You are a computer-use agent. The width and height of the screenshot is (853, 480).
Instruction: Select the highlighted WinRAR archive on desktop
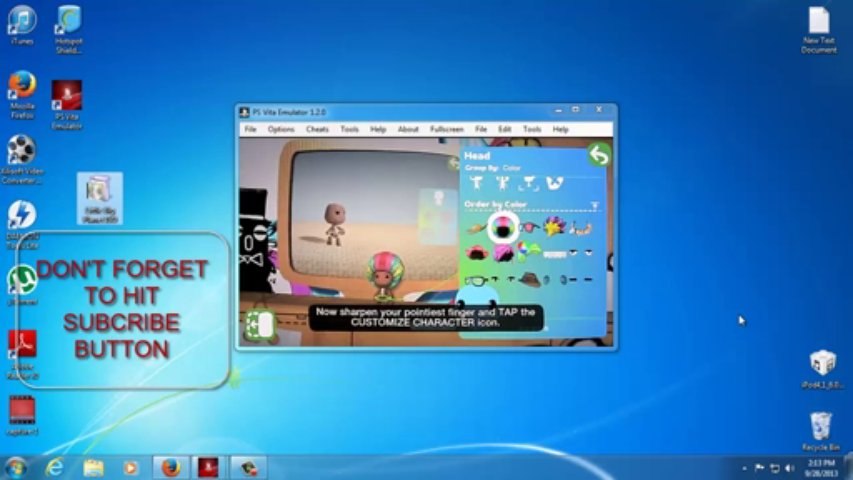(100, 199)
